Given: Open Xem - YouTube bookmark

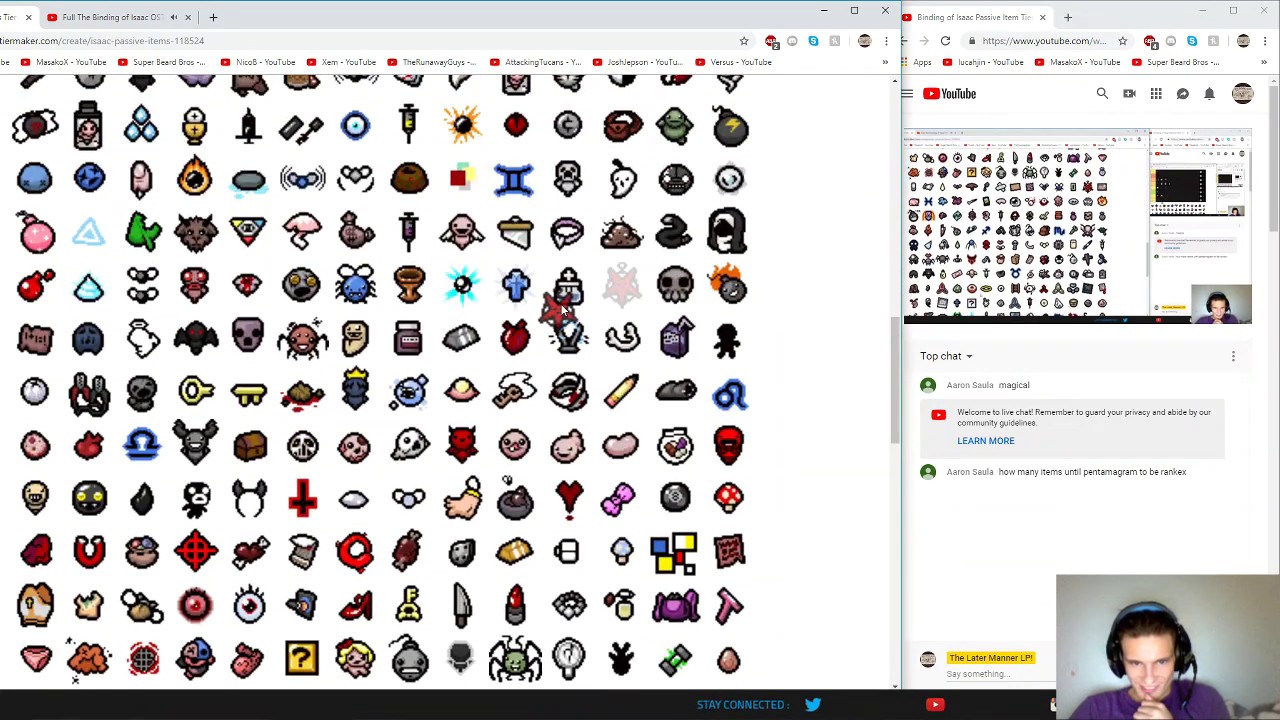Looking at the screenshot, I should (341, 62).
